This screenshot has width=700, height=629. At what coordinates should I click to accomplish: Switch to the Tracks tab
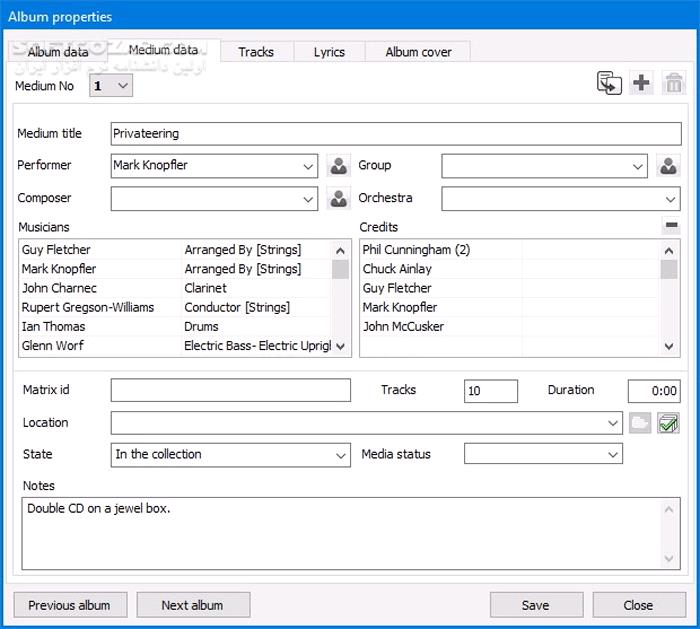tap(256, 52)
